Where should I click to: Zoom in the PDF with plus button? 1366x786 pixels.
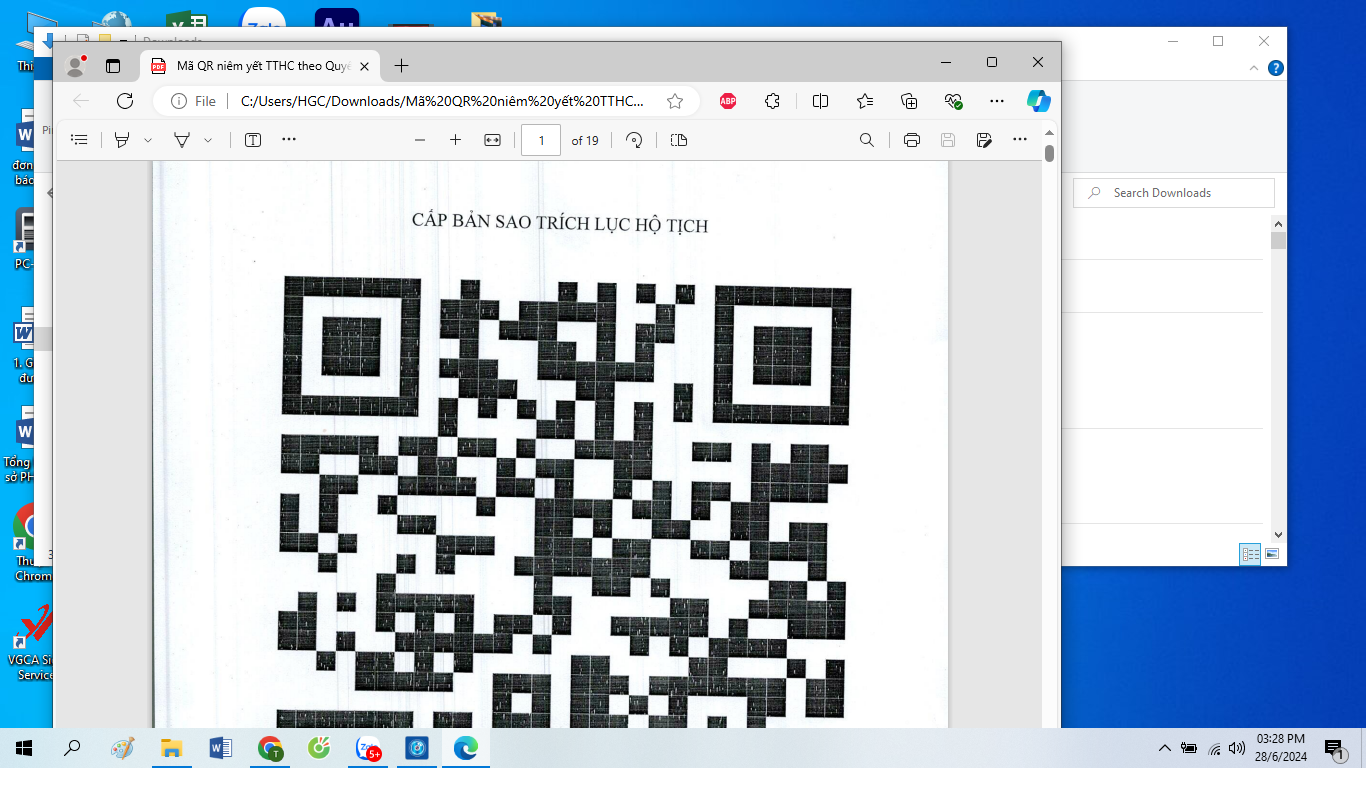[455, 140]
